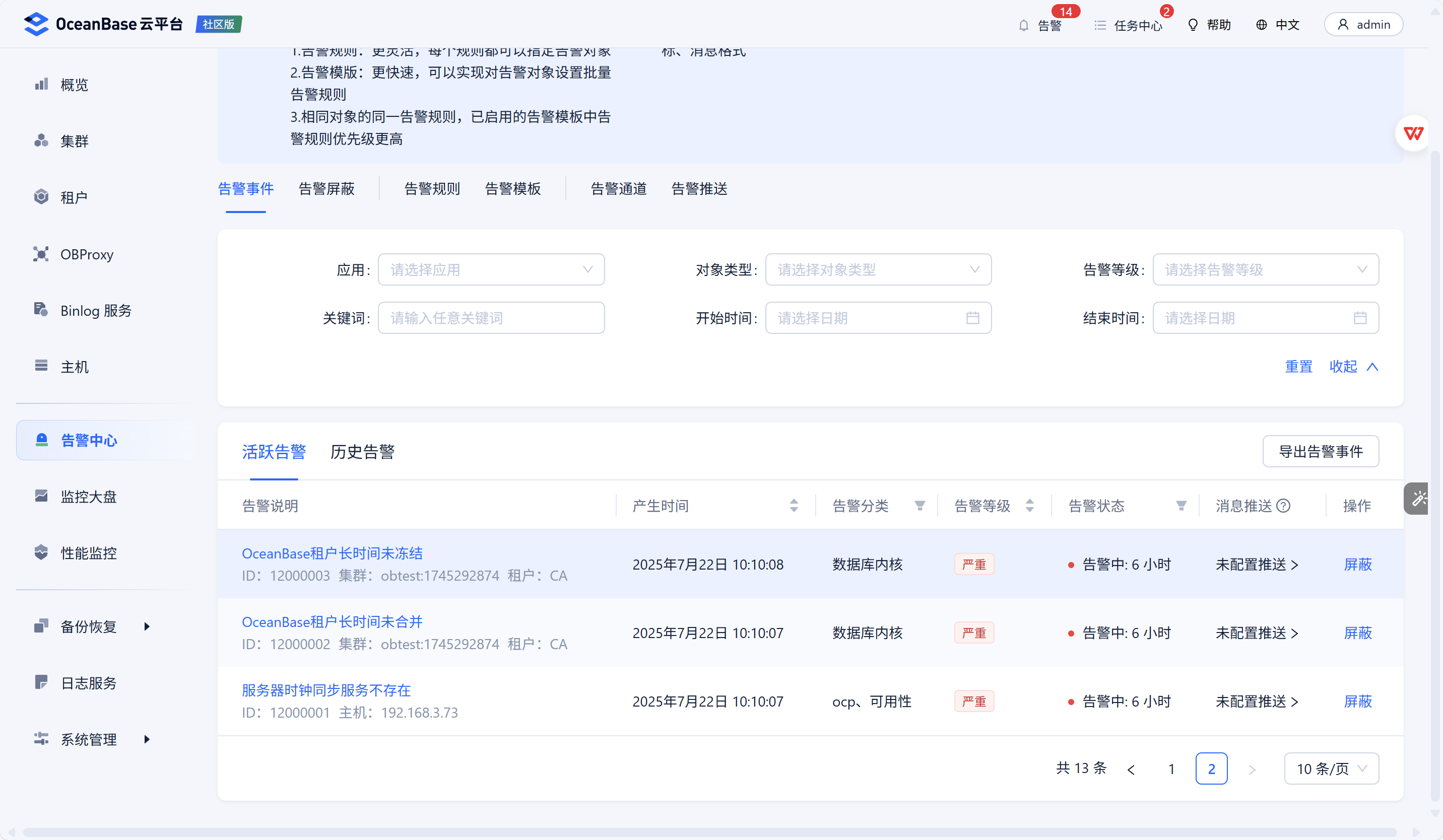Click the red WPS floating icon

1413,133
